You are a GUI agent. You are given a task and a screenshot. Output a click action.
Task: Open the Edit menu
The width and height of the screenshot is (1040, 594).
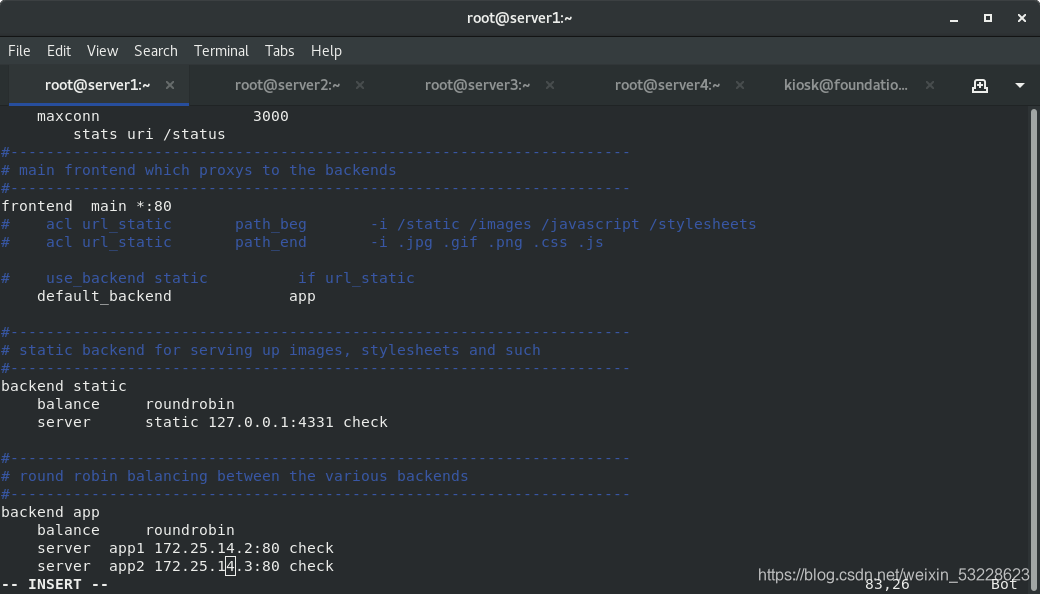(58, 51)
